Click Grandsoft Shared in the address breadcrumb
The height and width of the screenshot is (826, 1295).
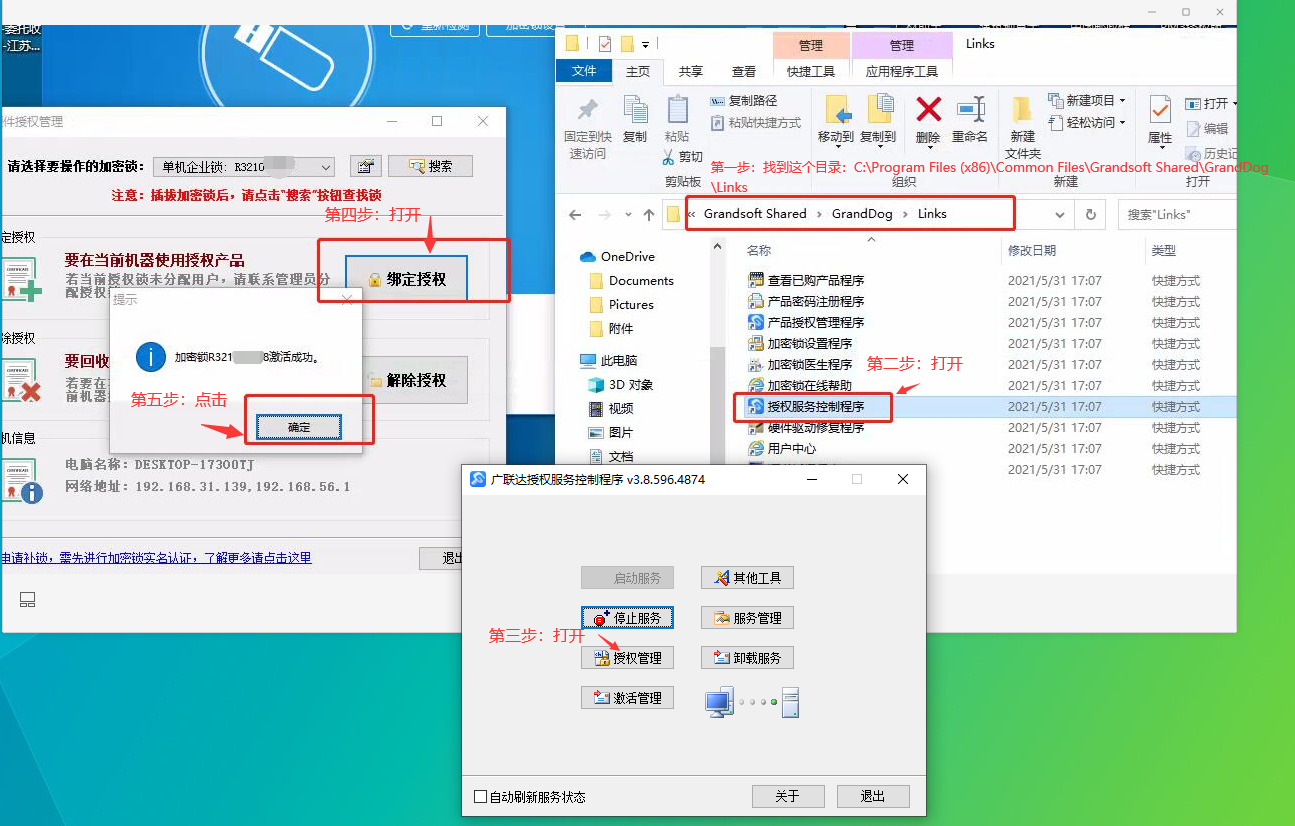pyautogui.click(x=755, y=214)
